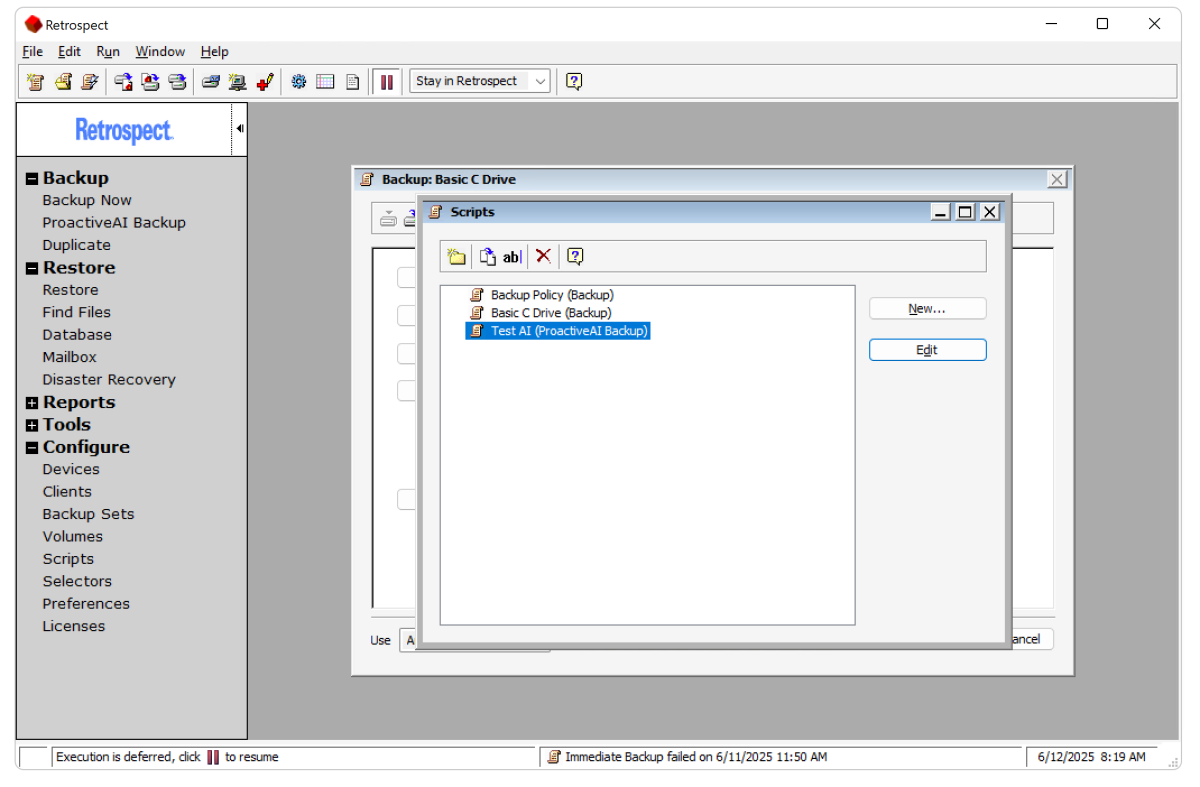This screenshot has width=1200, height=787.
Task: Open ProactiveAI Backup in sidebar
Action: tap(114, 223)
